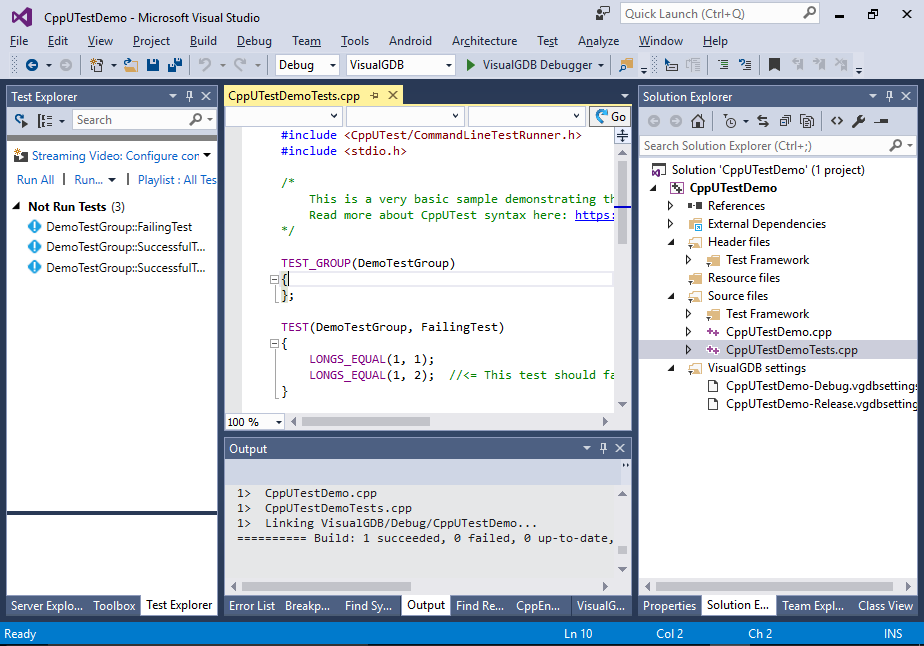The height and width of the screenshot is (646, 924).
Task: Click the View Code angle-brackets icon
Action: [x=836, y=121]
